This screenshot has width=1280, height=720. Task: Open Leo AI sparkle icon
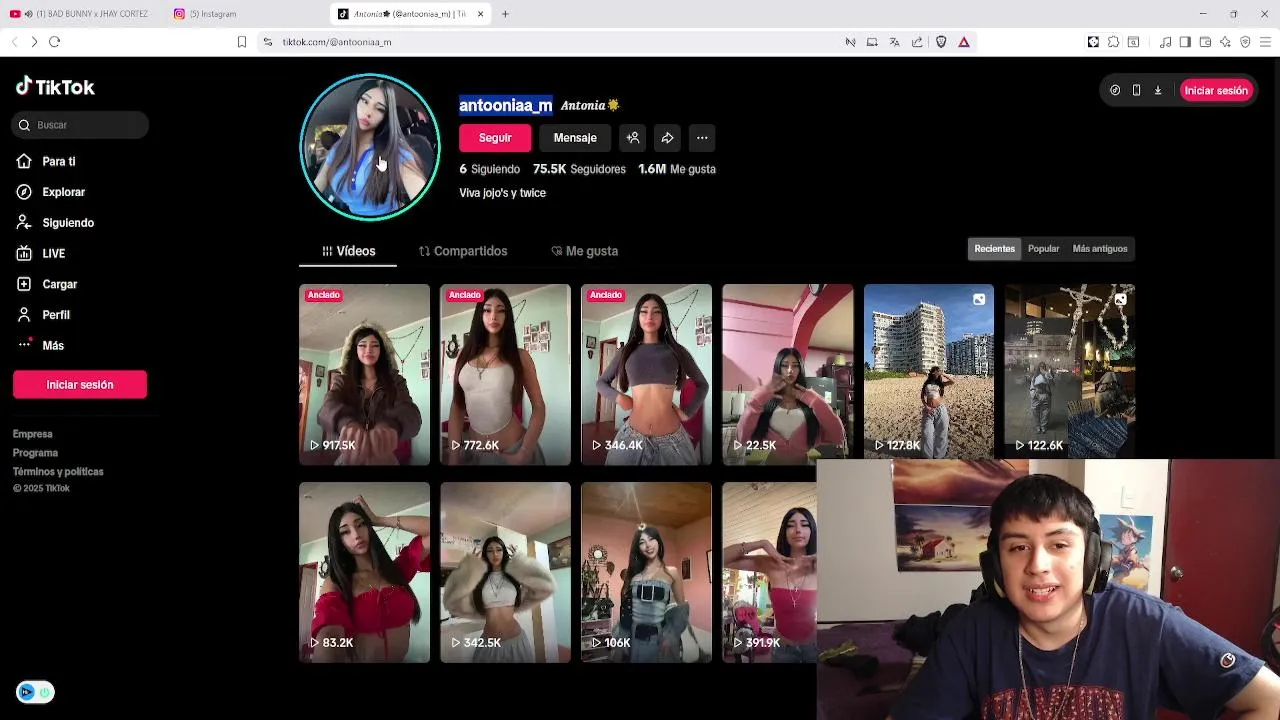coord(1225,42)
